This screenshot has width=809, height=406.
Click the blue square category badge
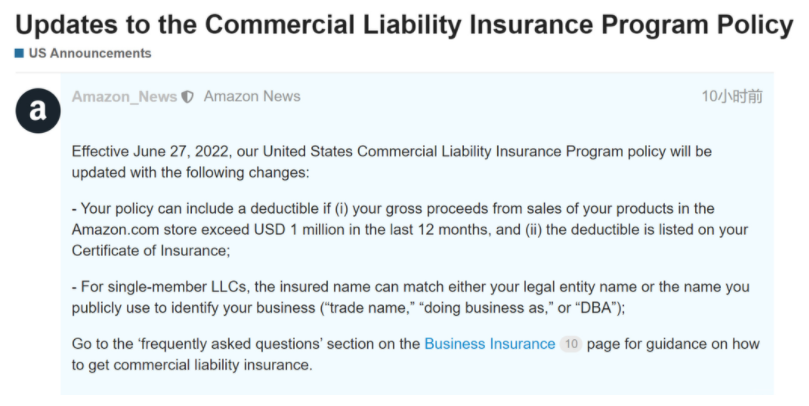pyautogui.click(x=18, y=53)
